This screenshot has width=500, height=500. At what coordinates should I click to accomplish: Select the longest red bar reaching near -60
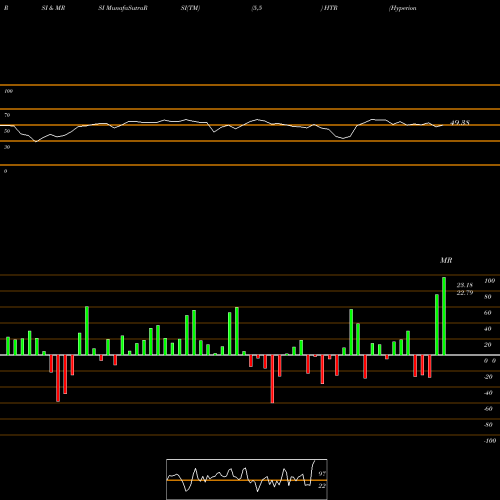[272, 379]
